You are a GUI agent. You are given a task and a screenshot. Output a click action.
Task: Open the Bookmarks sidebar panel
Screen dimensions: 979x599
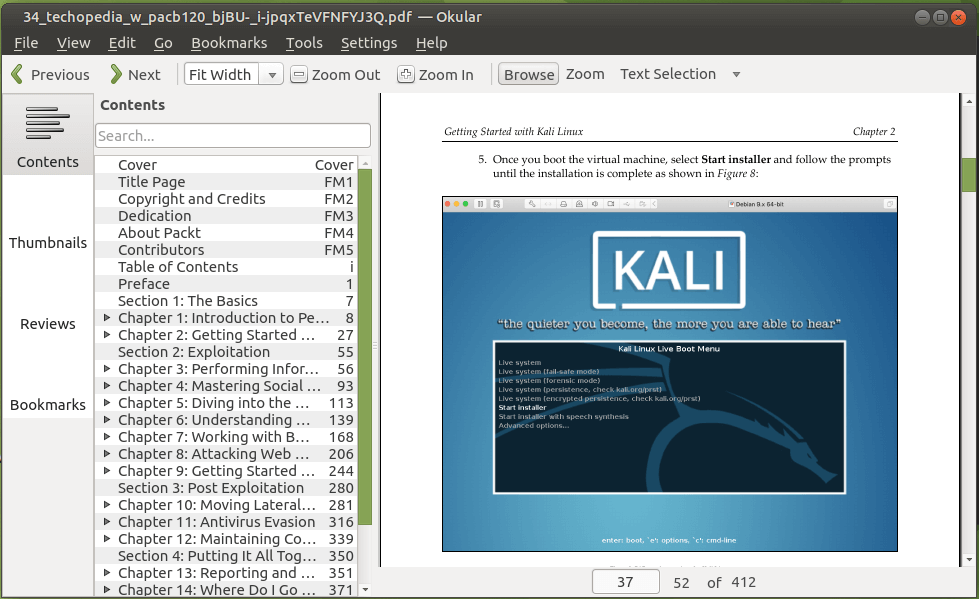tap(47, 405)
